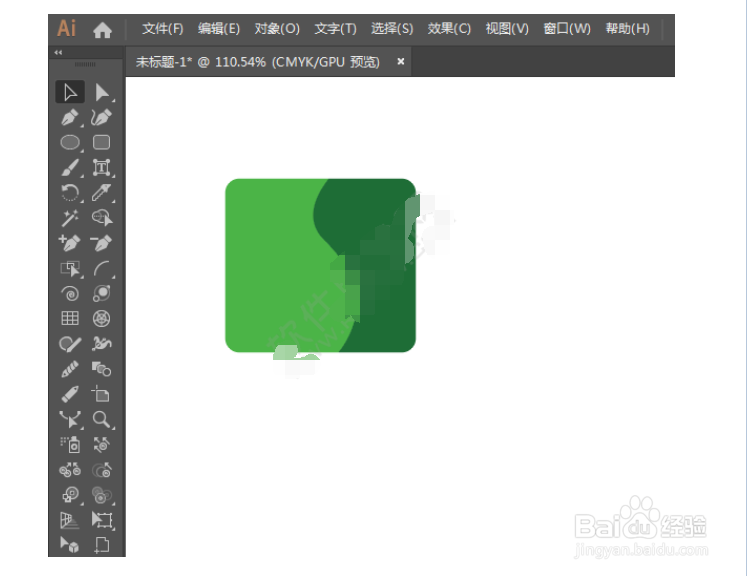The width and height of the screenshot is (749, 576).
Task: Select the Shaper pencil tool
Action: 70,369
